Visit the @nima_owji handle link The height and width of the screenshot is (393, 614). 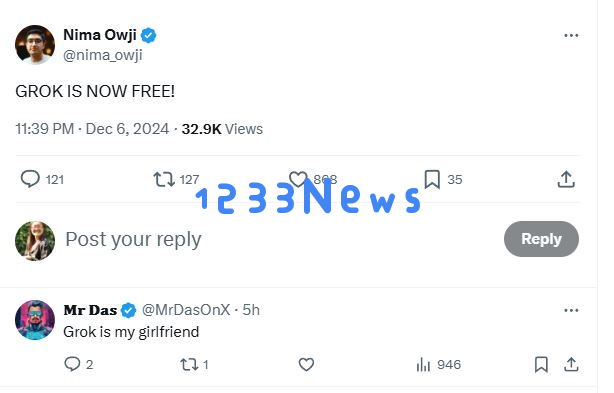coord(103,55)
